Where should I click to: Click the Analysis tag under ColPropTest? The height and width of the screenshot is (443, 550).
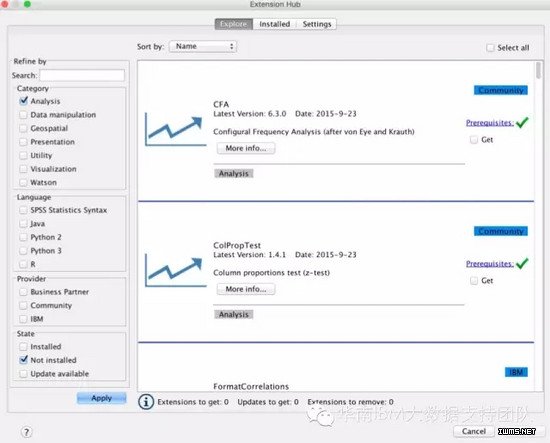point(234,314)
